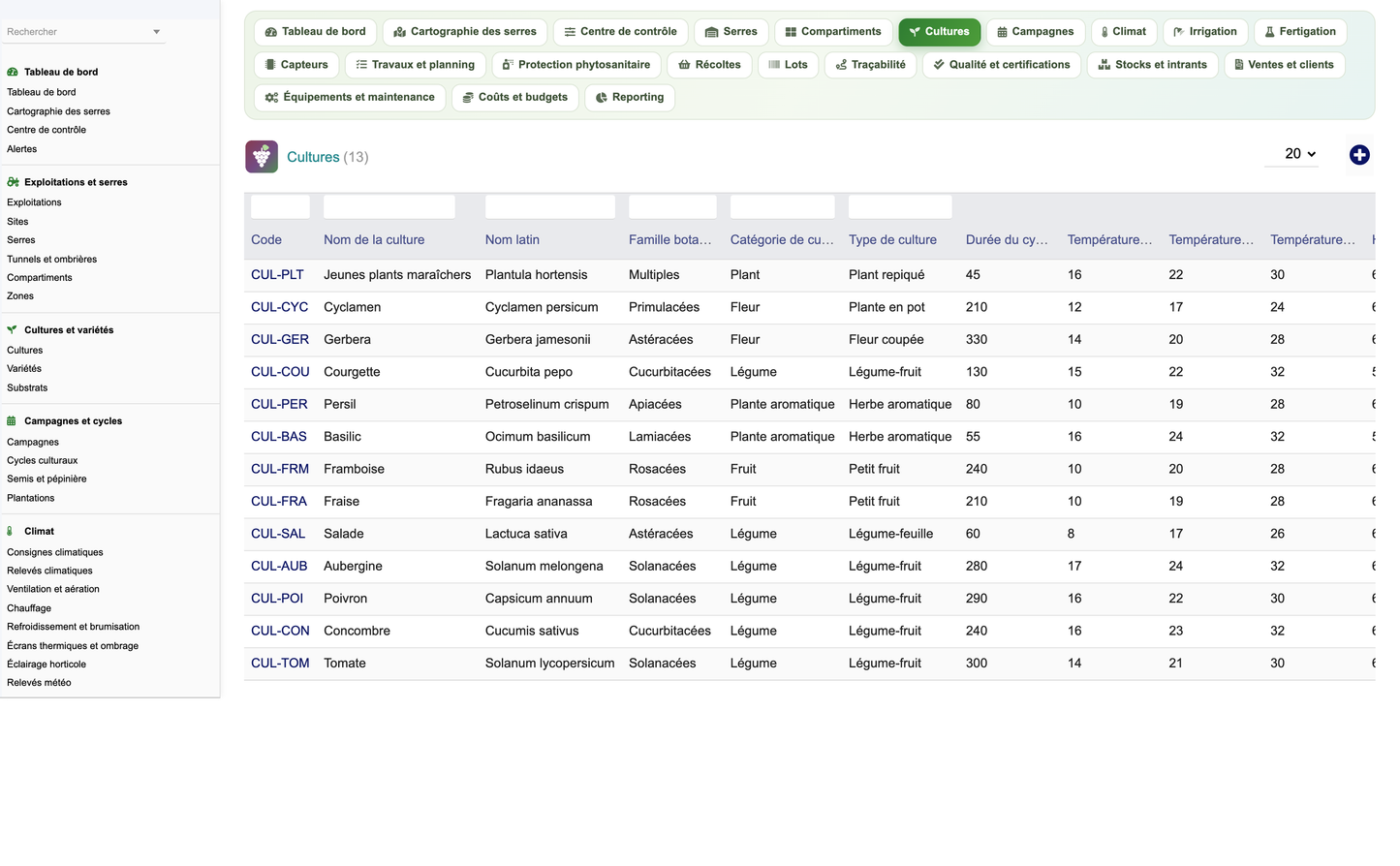Click the sidebar Exploitations et serres tractor icon
1400x866 pixels.
[13, 182]
